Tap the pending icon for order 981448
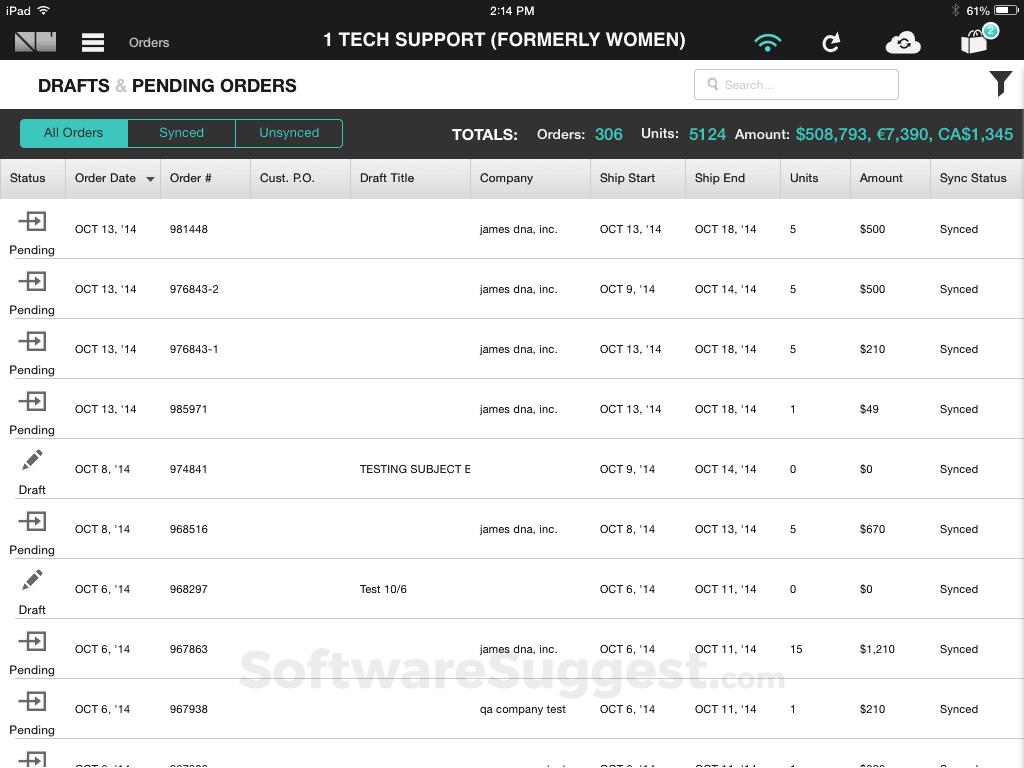This screenshot has width=1024, height=768. coord(32,221)
